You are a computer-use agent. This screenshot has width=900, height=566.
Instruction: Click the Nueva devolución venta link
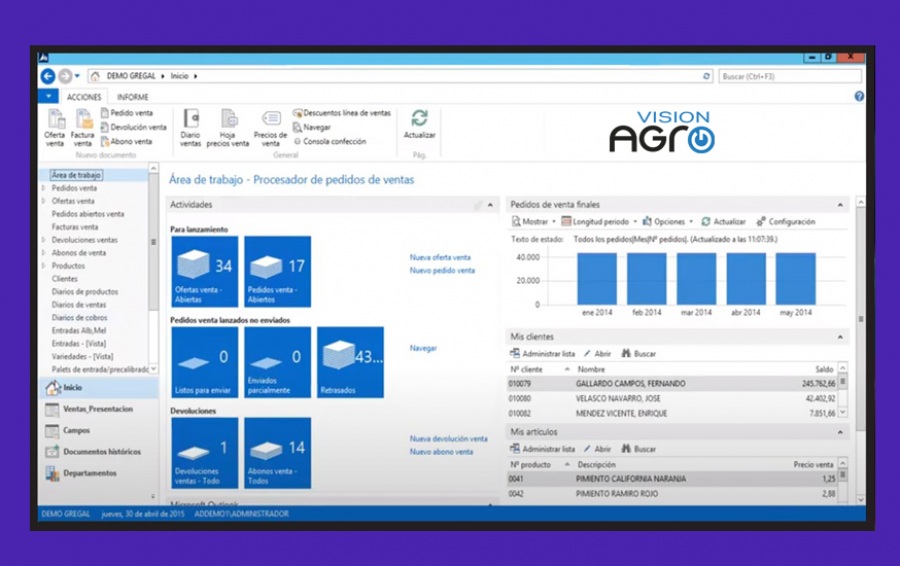[x=448, y=439]
